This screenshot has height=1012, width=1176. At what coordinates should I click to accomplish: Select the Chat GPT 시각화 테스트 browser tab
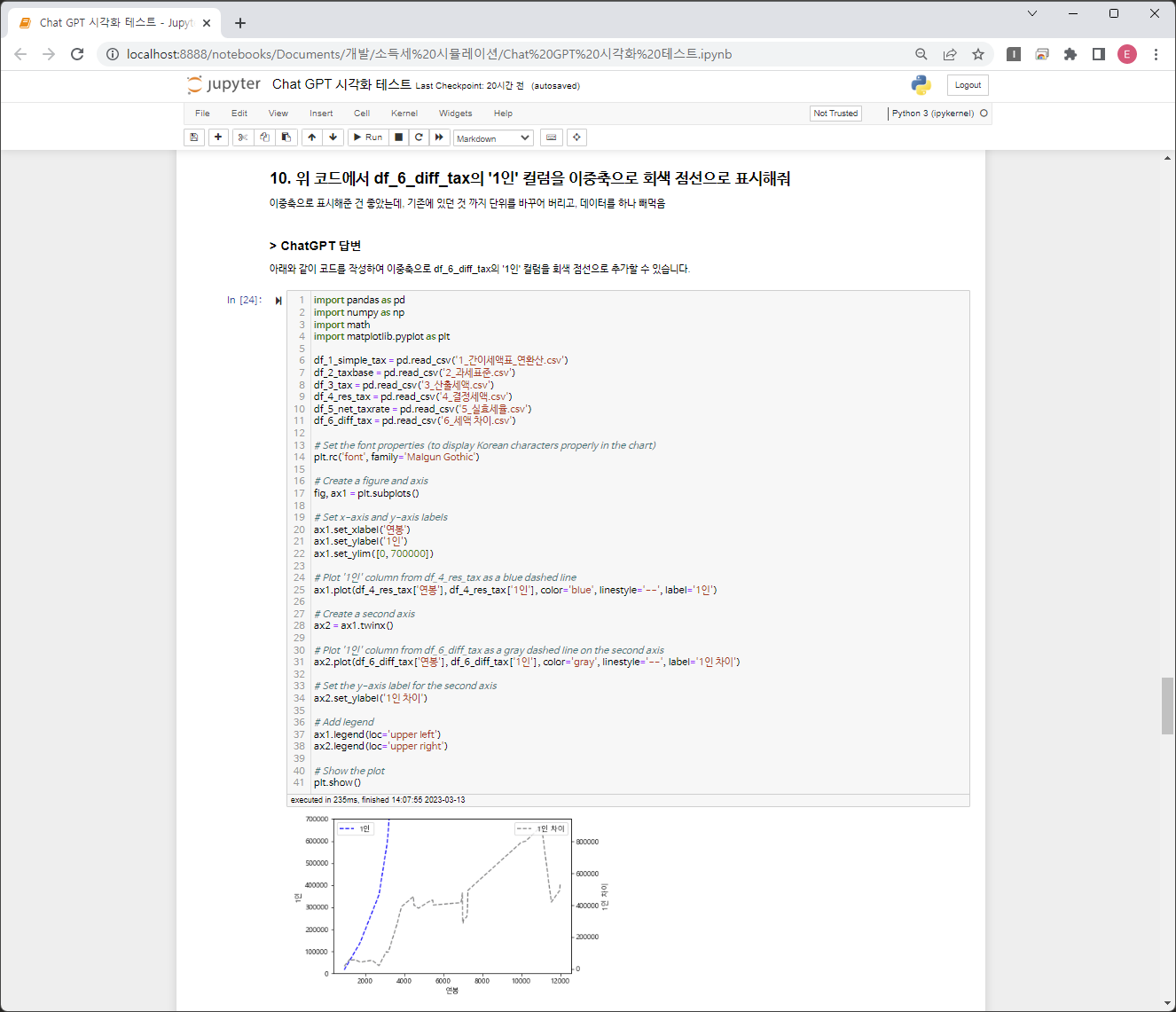(114, 23)
